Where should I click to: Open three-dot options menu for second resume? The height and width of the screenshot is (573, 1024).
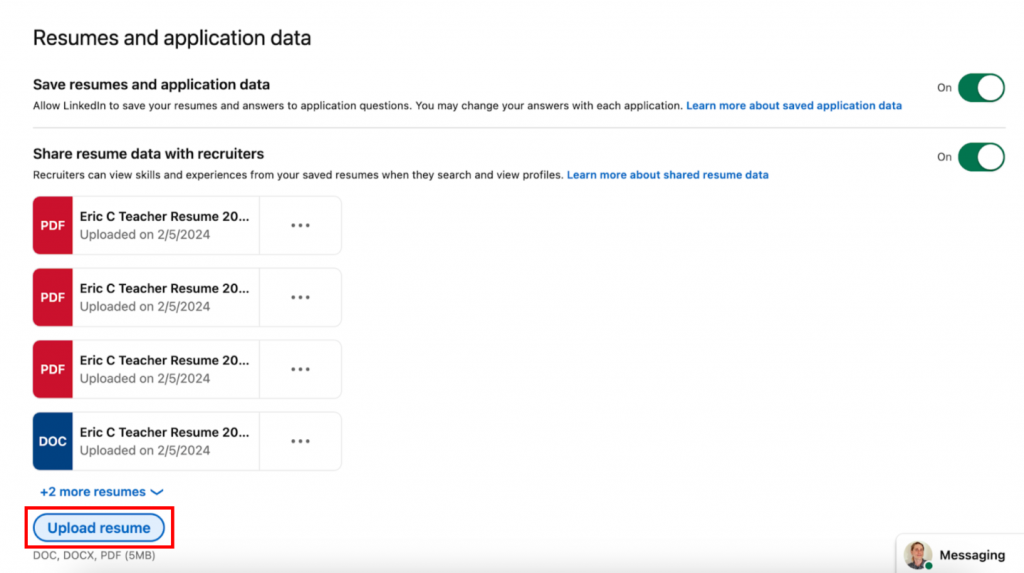[x=300, y=297]
